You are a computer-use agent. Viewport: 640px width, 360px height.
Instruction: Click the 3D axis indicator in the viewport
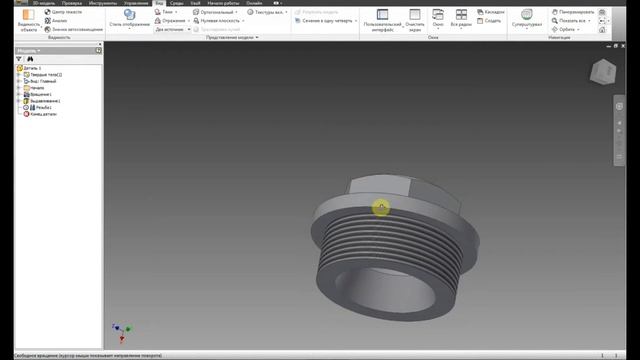click(122, 333)
